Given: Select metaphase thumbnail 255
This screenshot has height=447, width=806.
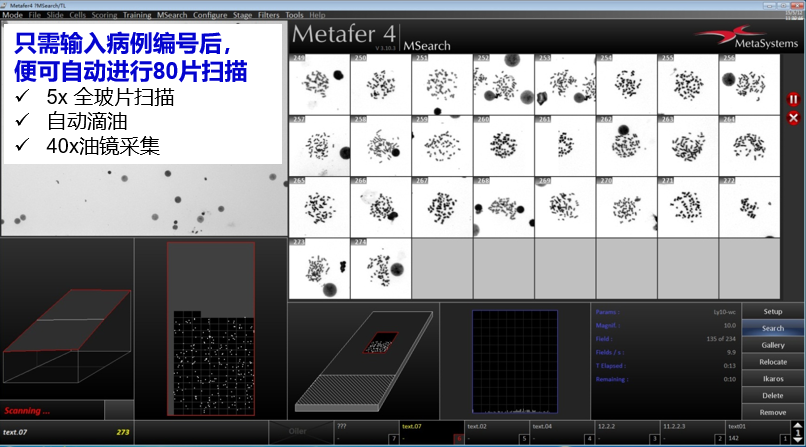Looking at the screenshot, I should pyautogui.click(x=688, y=84).
